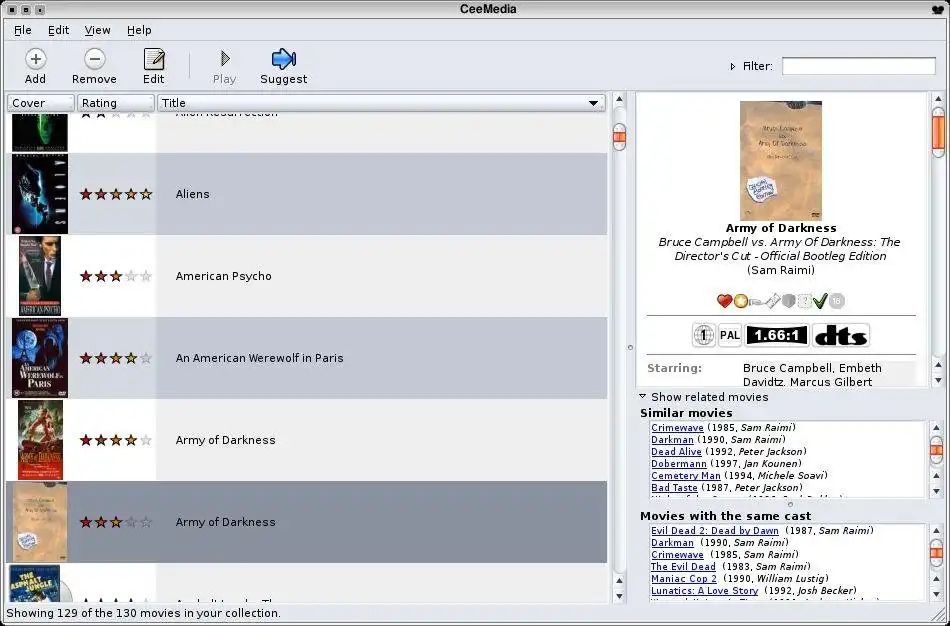Click the Add movie toolbar icon

click(x=35, y=59)
